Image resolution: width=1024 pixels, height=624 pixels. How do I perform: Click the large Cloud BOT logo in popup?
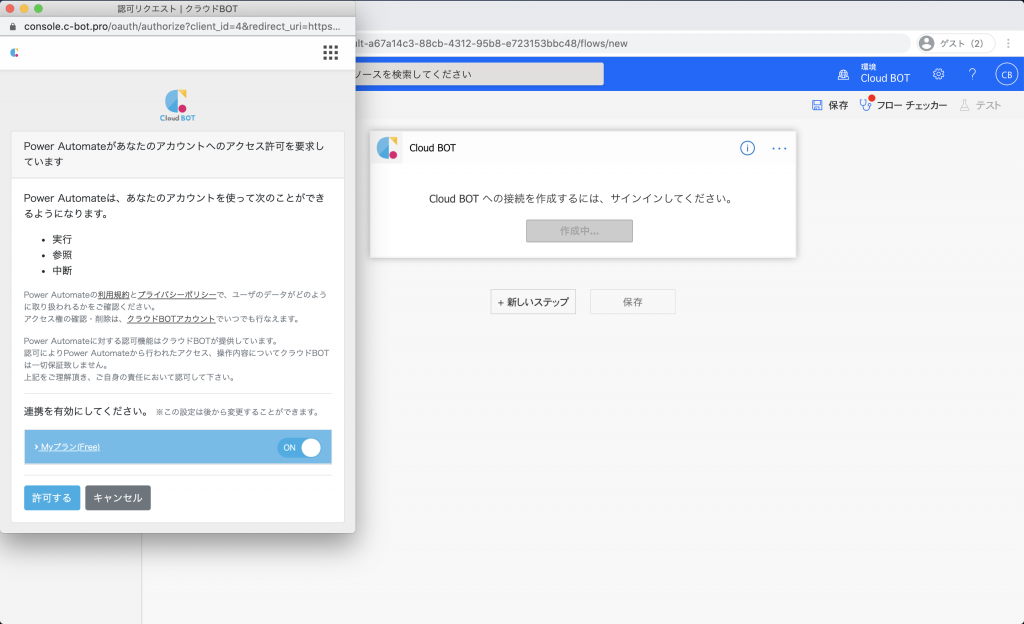pyautogui.click(x=178, y=106)
